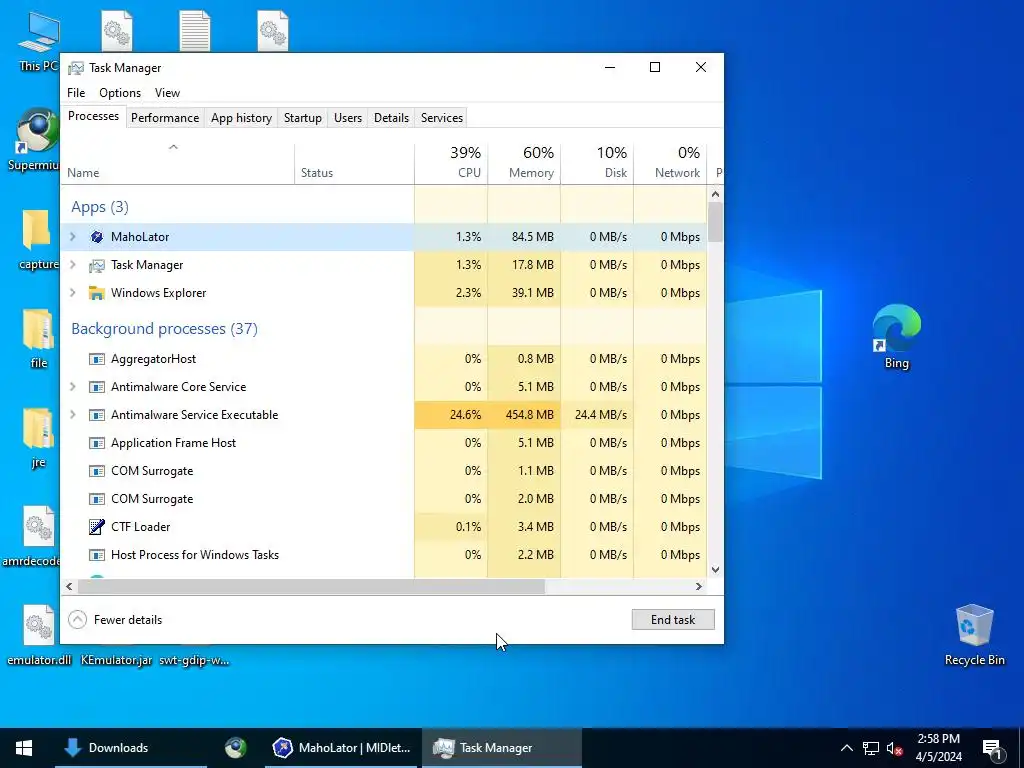Switch to the Performance tab
This screenshot has height=768, width=1024.
tap(165, 118)
